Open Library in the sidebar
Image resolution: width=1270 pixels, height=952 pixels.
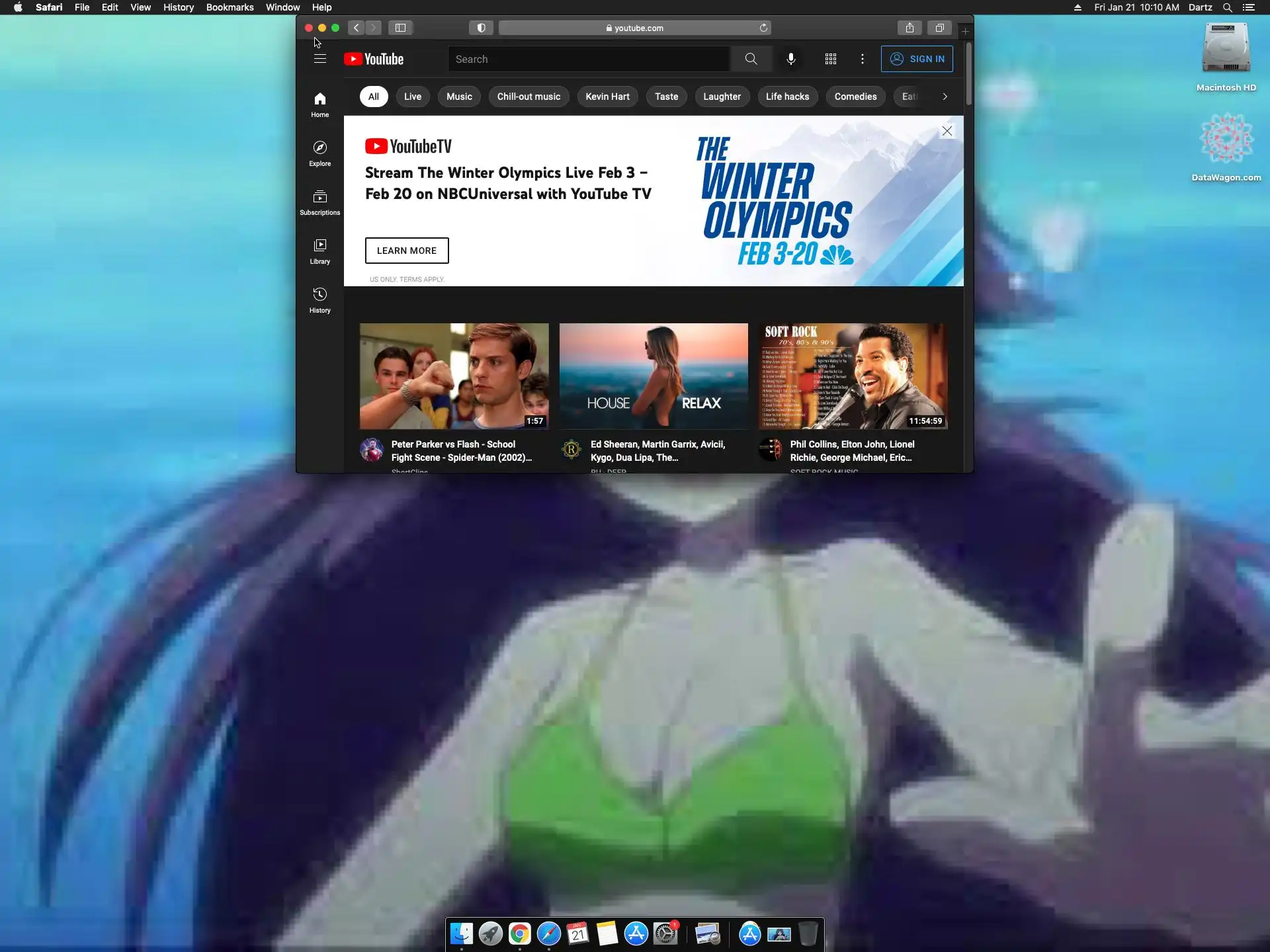point(319,251)
